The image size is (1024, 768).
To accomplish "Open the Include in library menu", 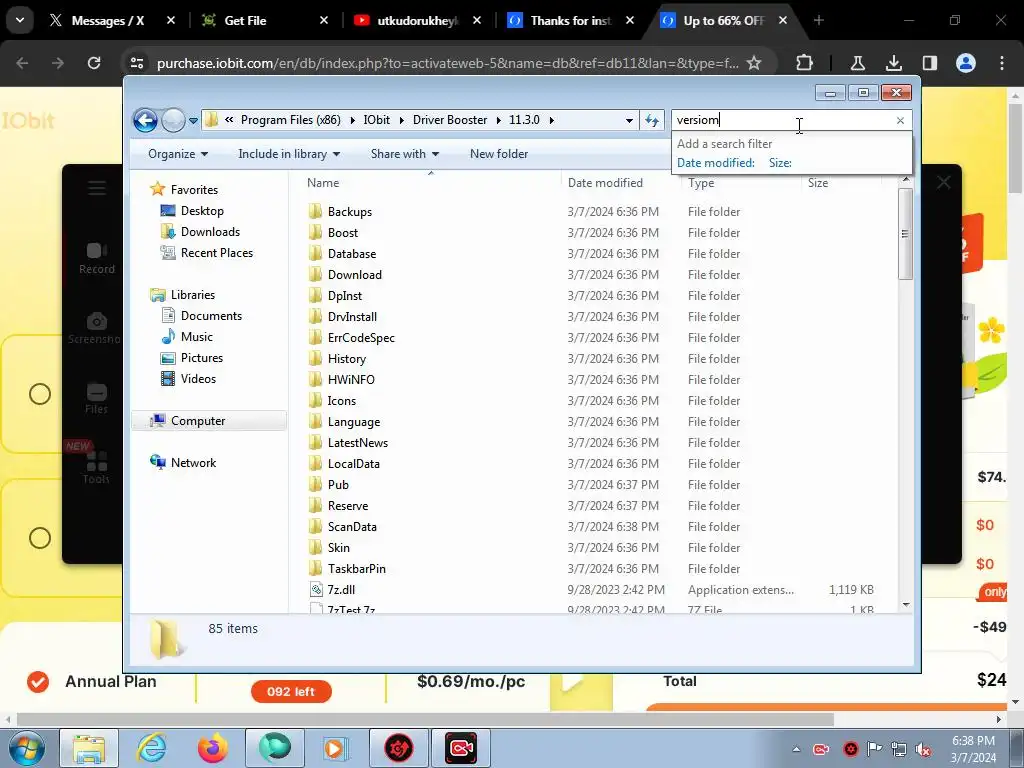I will (x=289, y=154).
